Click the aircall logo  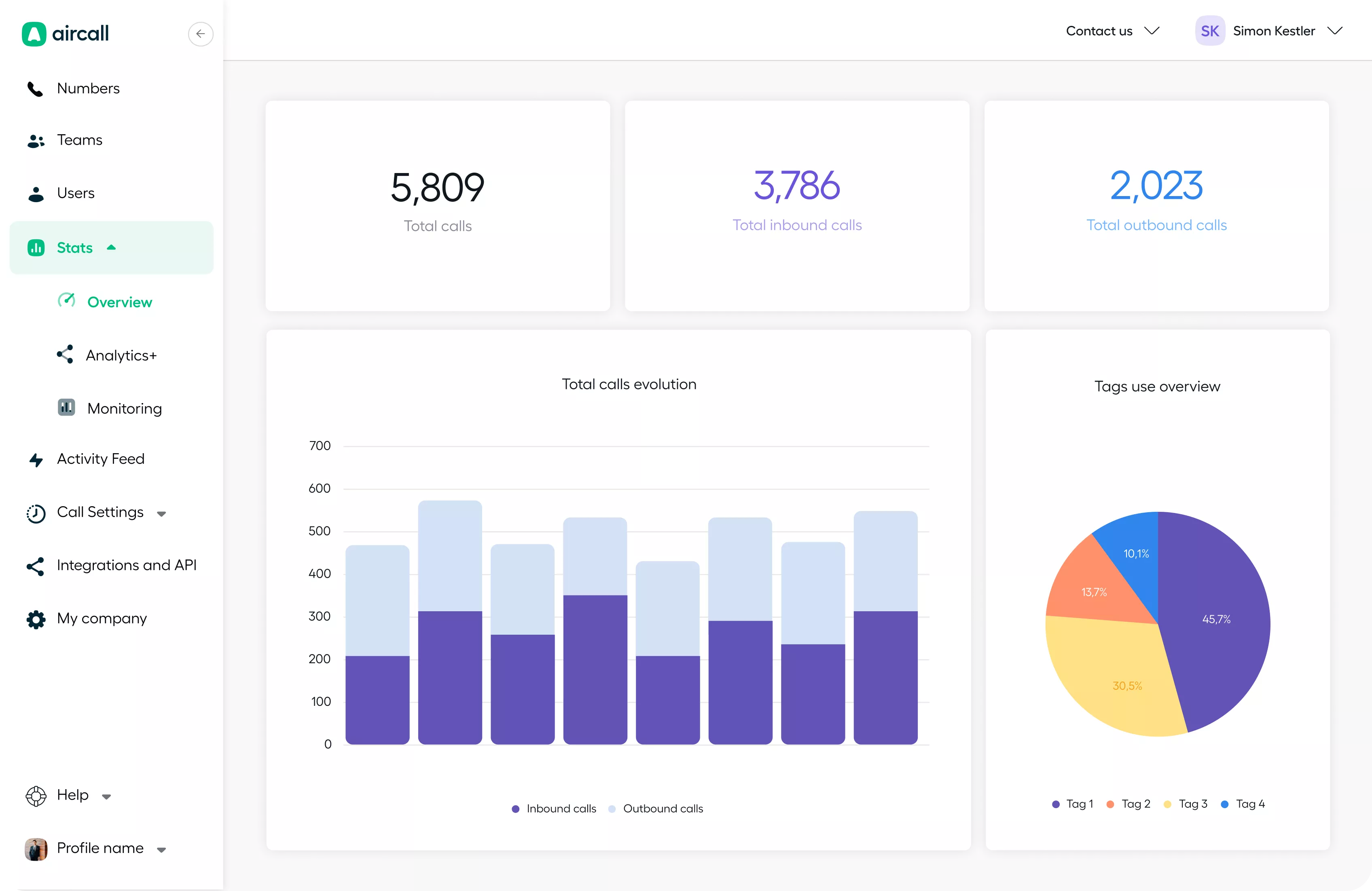click(x=65, y=34)
